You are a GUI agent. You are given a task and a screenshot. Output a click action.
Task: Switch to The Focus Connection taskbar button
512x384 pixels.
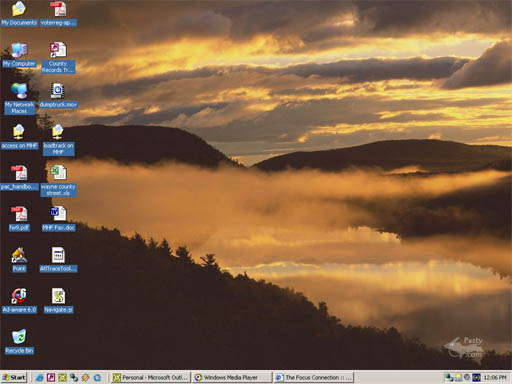click(x=314, y=377)
